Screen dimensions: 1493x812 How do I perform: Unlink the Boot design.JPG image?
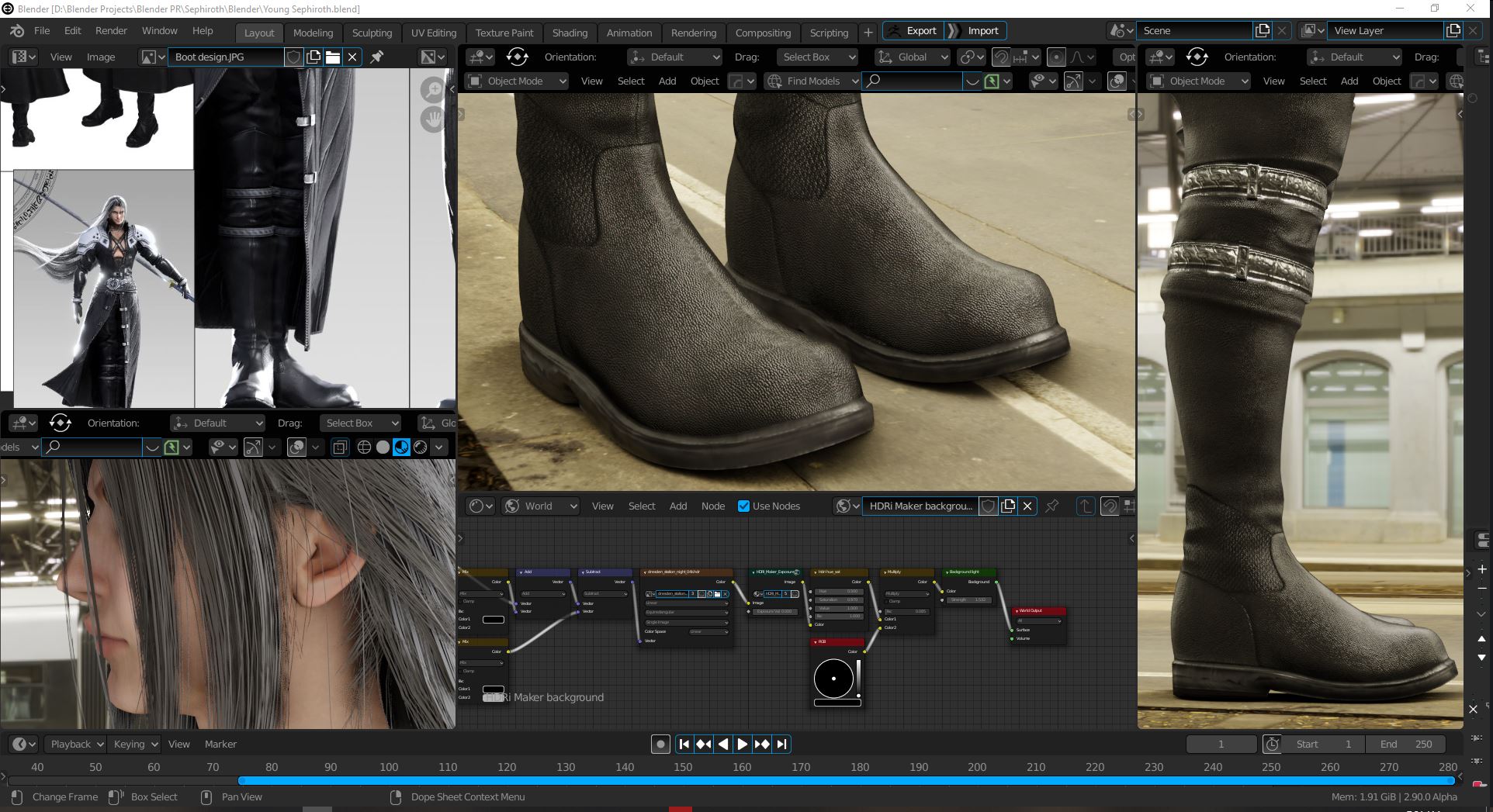pyautogui.click(x=352, y=57)
